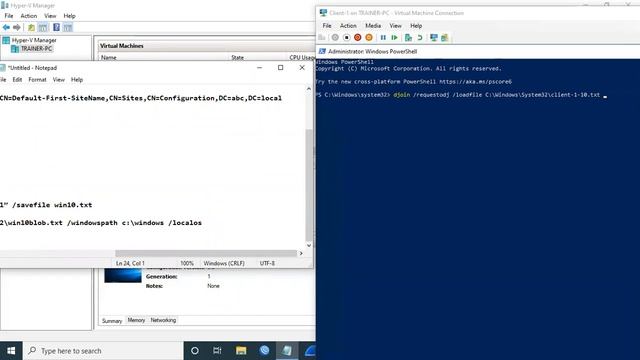Open File Explorer from the taskbar
The width and height of the screenshot is (640, 360).
coord(241,351)
